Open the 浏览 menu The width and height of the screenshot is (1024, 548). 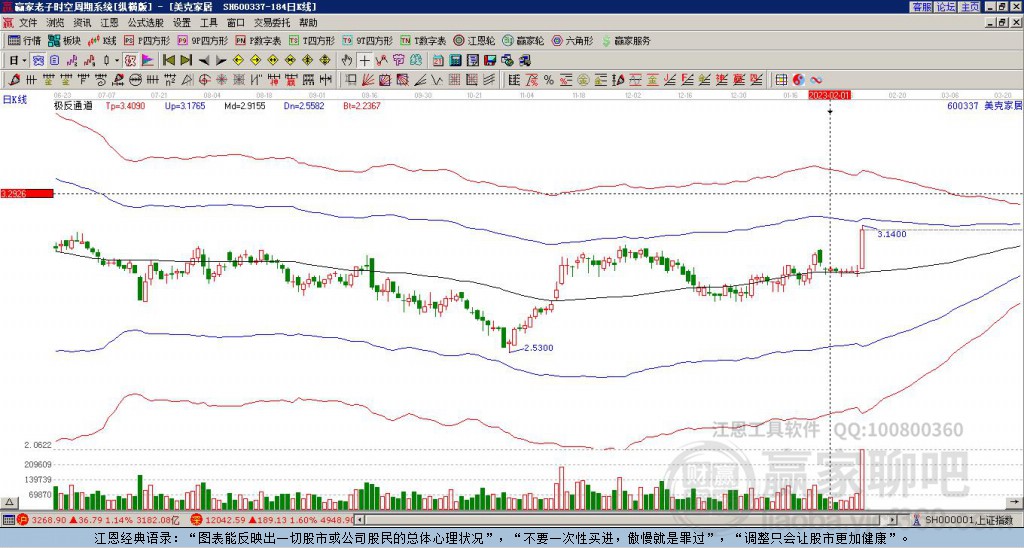[56, 23]
